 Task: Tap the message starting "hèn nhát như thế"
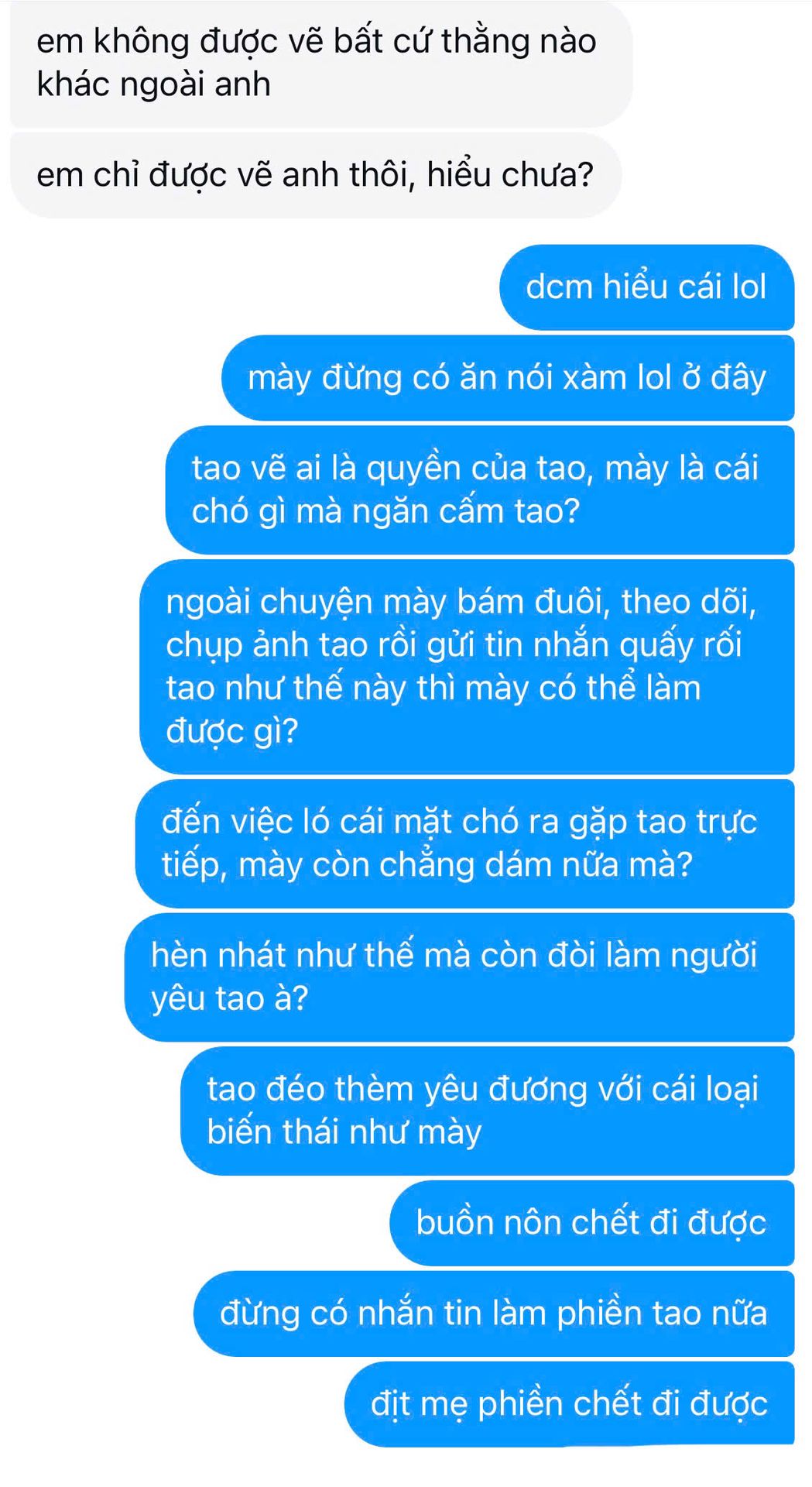[459, 977]
